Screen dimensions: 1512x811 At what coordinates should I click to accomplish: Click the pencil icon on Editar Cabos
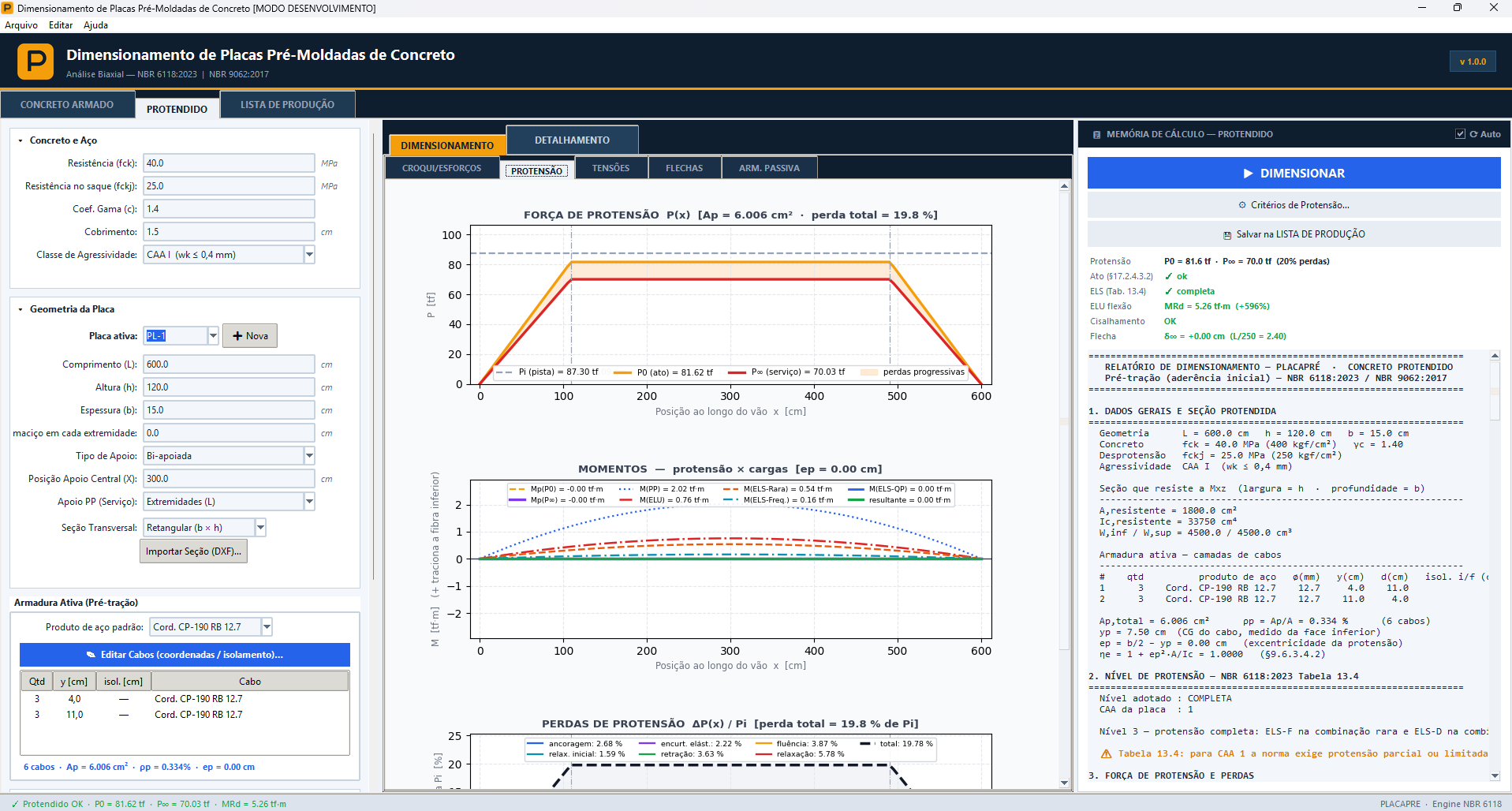tap(91, 655)
